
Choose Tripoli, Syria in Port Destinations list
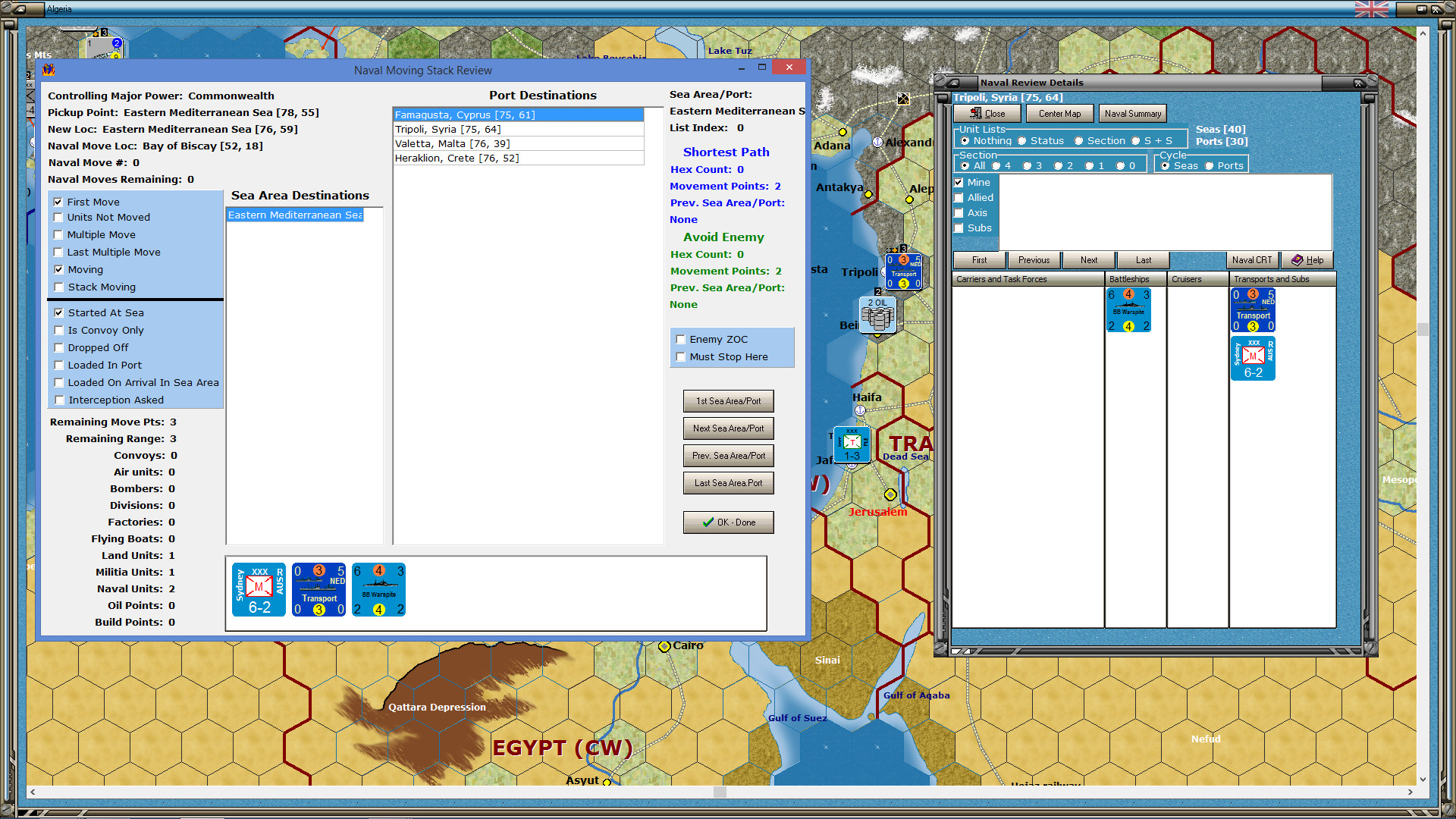(447, 130)
